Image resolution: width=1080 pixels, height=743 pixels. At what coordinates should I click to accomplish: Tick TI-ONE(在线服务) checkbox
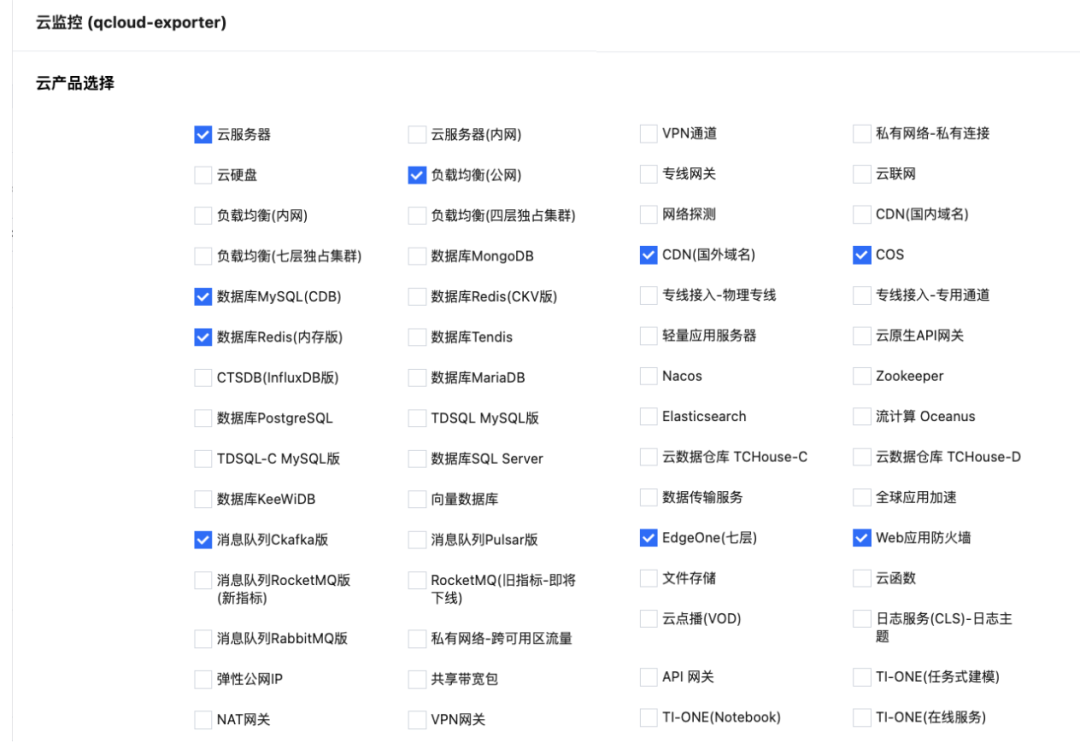[x=862, y=718]
